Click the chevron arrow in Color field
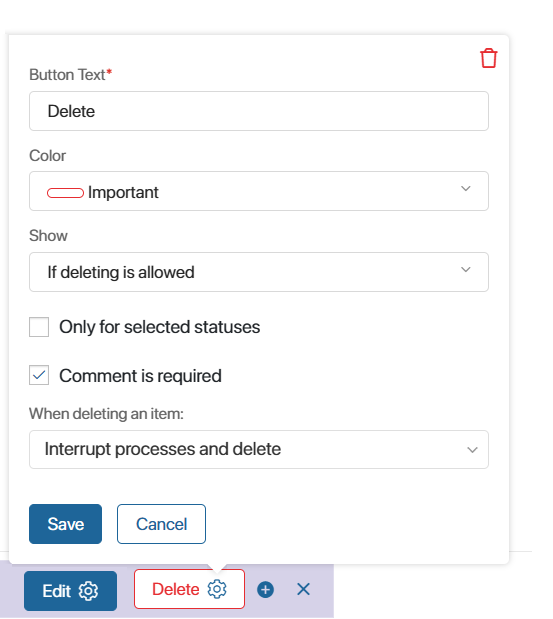 coord(466,189)
